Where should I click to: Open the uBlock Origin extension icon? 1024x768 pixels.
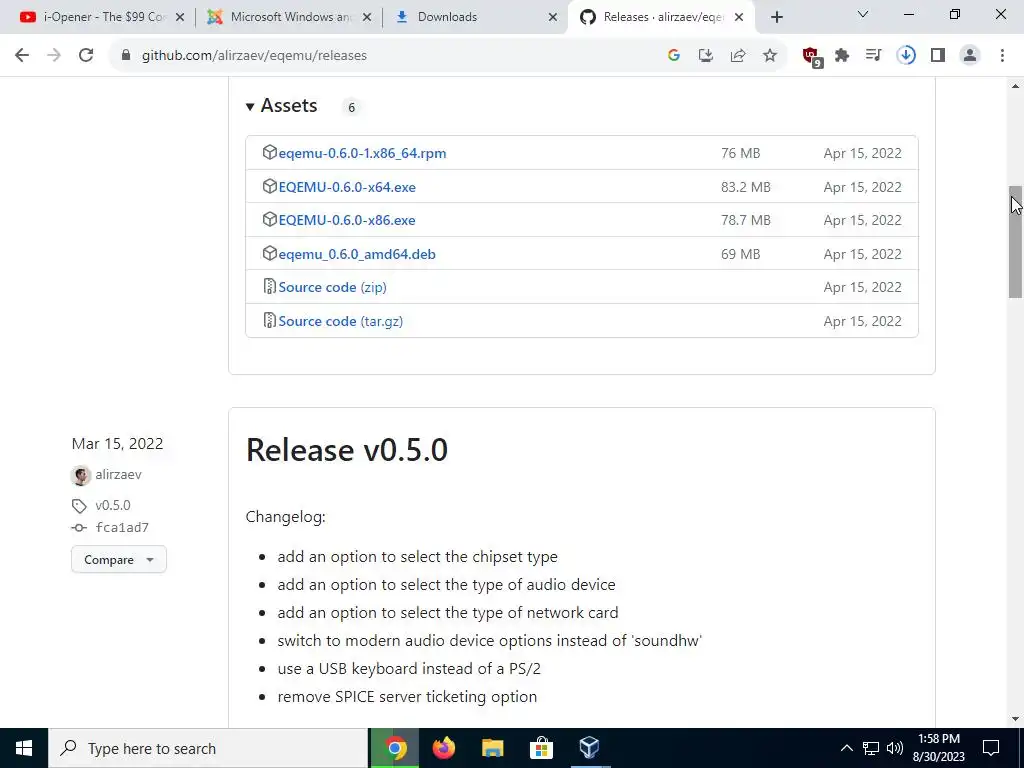pyautogui.click(x=812, y=56)
